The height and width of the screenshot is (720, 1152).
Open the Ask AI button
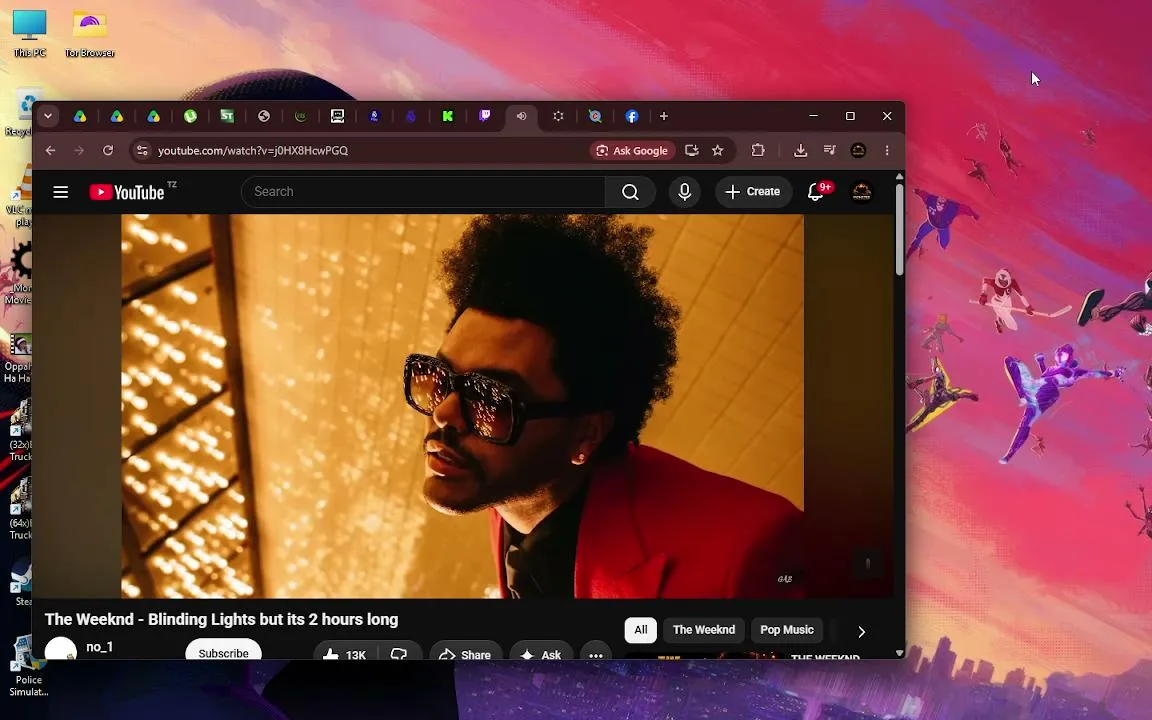pyautogui.click(x=541, y=652)
